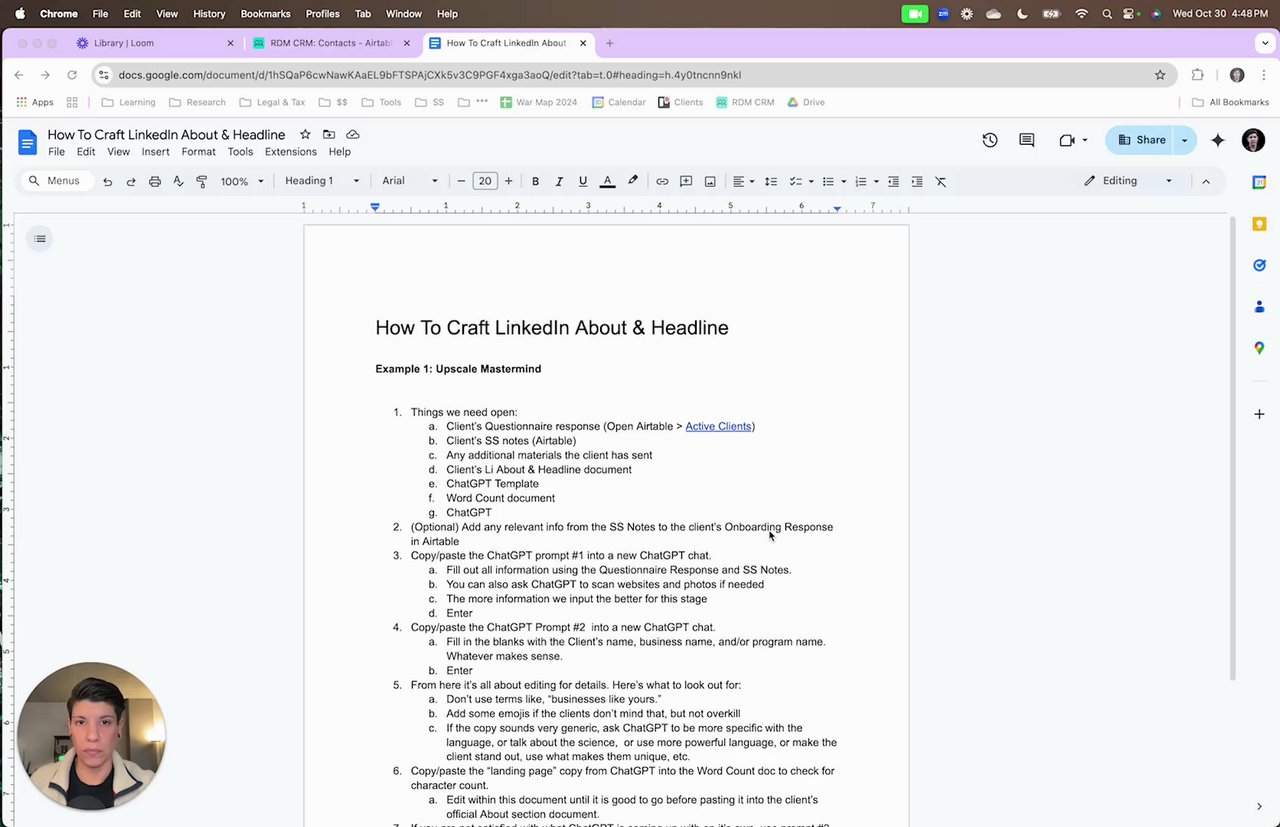Undo the last action
The height and width of the screenshot is (827, 1280).
108,181
